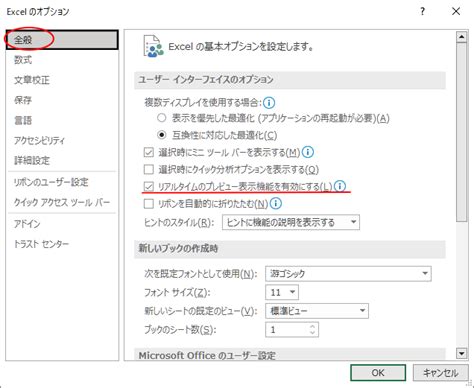
Task: Click the info icon next to ミニ ツール バー option
Action: tap(308, 152)
